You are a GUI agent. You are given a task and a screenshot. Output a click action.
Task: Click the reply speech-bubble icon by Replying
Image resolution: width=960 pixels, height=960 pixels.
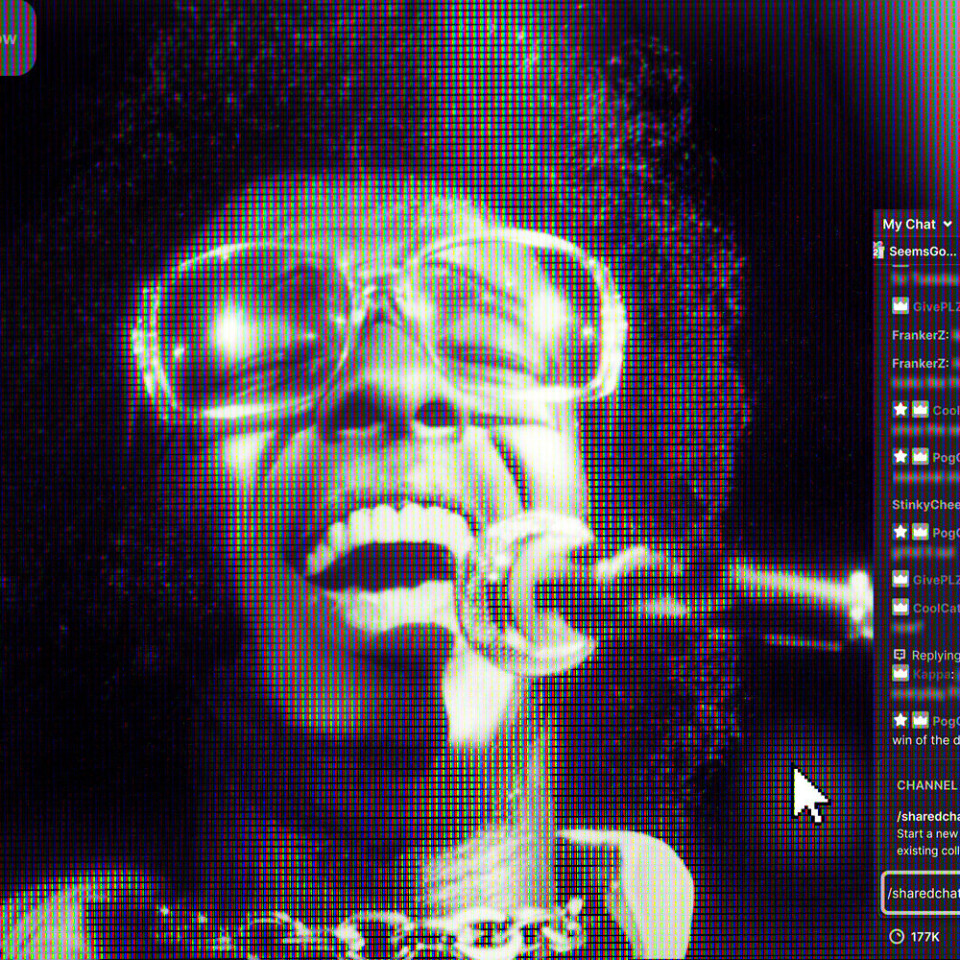(899, 656)
